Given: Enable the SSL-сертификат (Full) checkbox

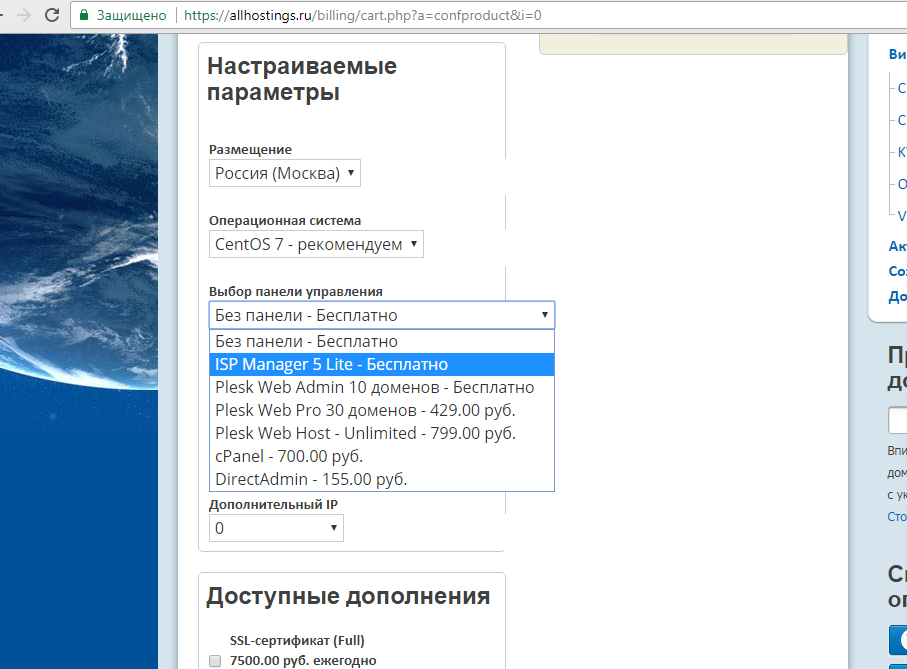Looking at the screenshot, I should point(215,661).
